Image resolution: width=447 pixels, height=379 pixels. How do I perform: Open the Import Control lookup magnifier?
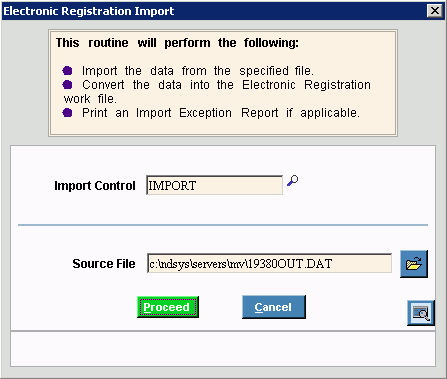point(293,181)
